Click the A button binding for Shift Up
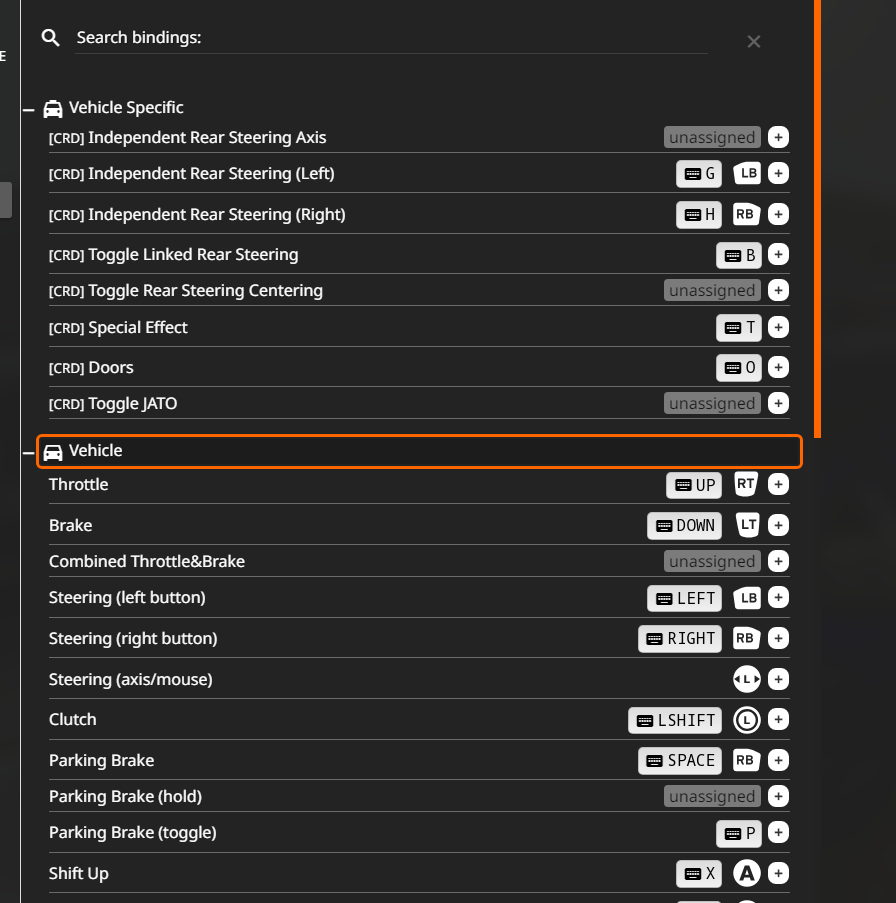 coord(747,873)
